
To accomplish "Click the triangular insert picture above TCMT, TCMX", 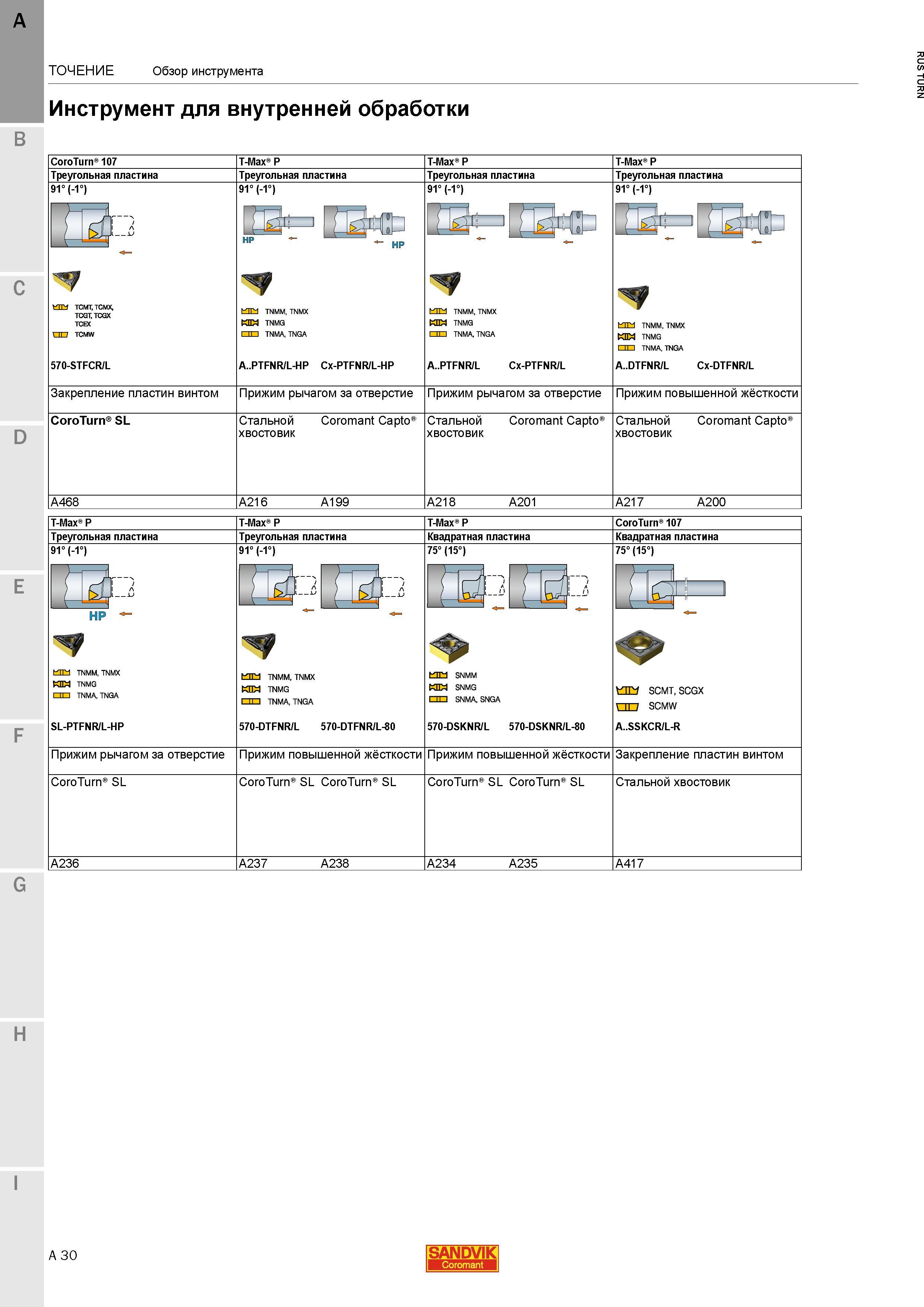I will tap(66, 281).
